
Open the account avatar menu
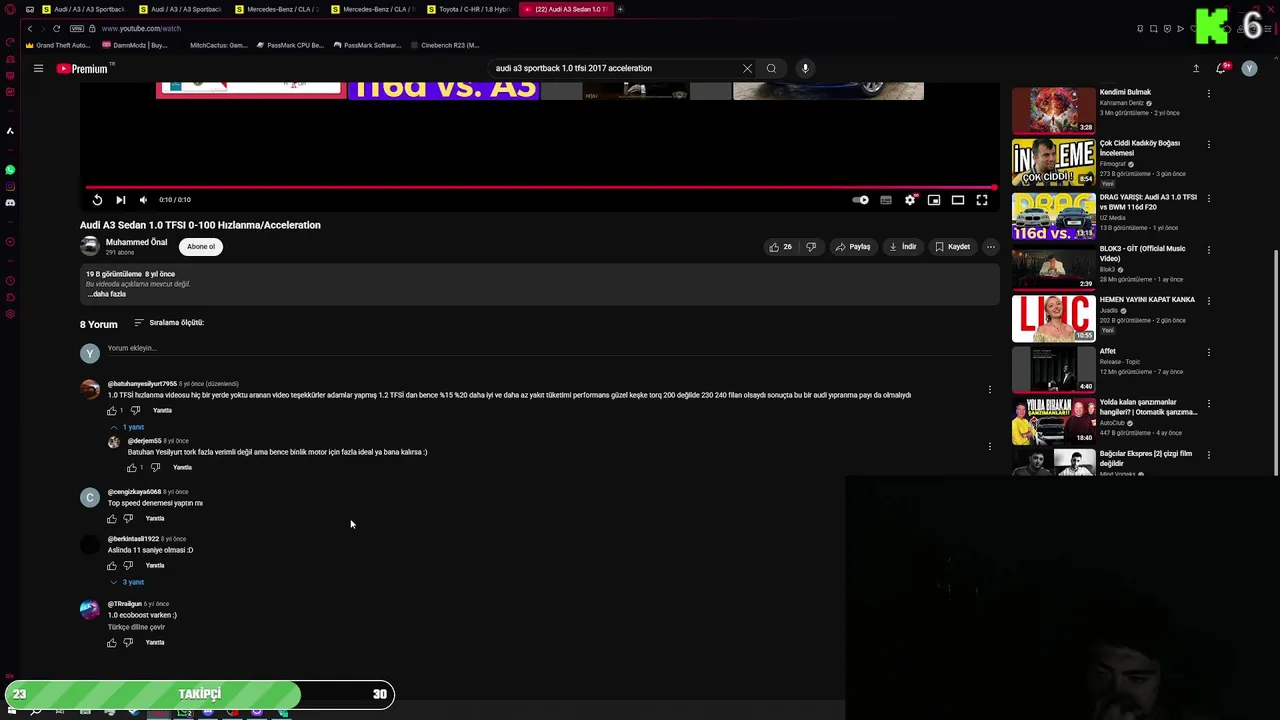[x=1249, y=68]
